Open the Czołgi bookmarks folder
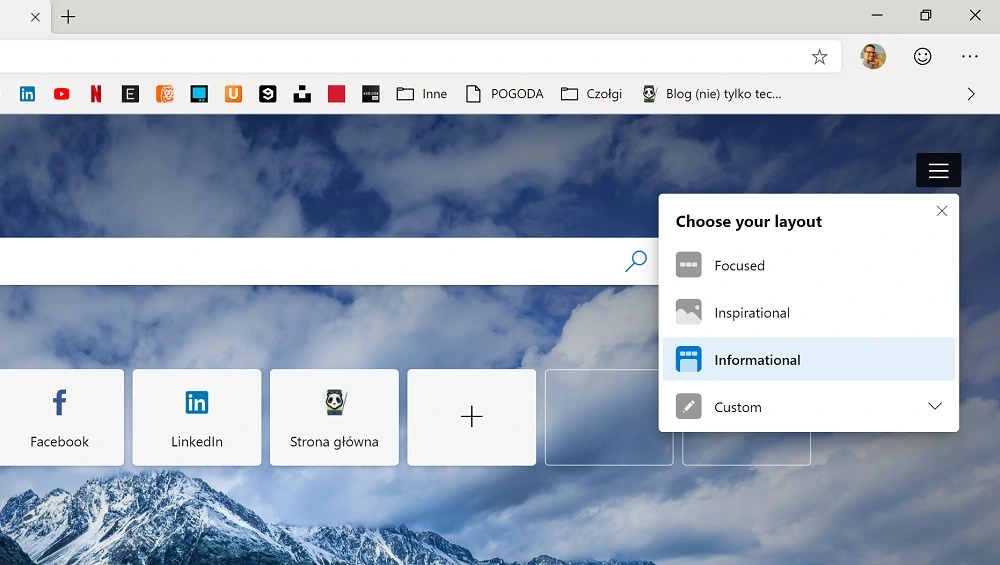The width and height of the screenshot is (1000, 565). 591,94
